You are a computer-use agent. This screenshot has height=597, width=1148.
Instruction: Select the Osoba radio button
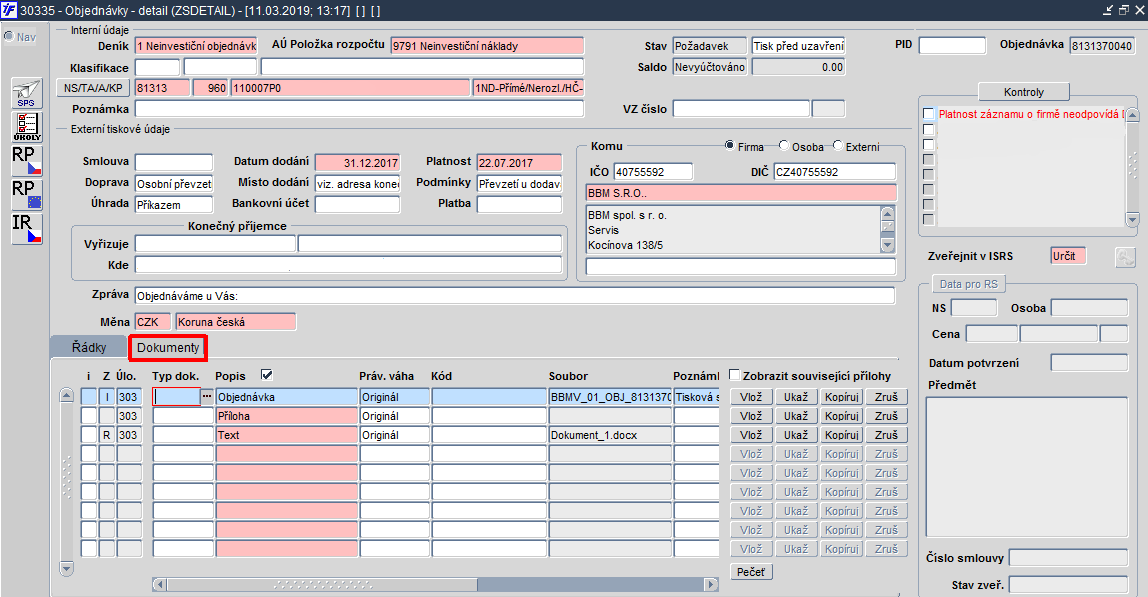[x=783, y=146]
